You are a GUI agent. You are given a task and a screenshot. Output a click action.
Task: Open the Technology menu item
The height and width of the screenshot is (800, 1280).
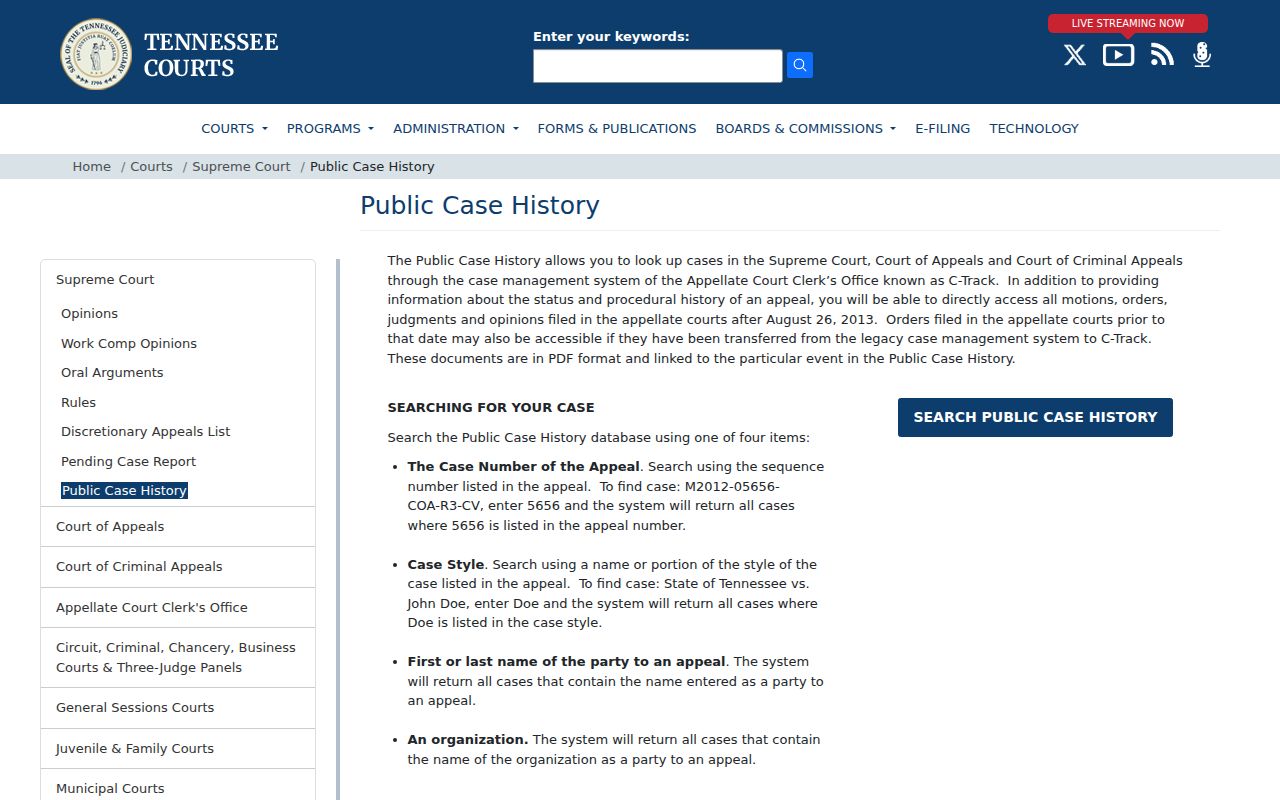[x=1034, y=128]
